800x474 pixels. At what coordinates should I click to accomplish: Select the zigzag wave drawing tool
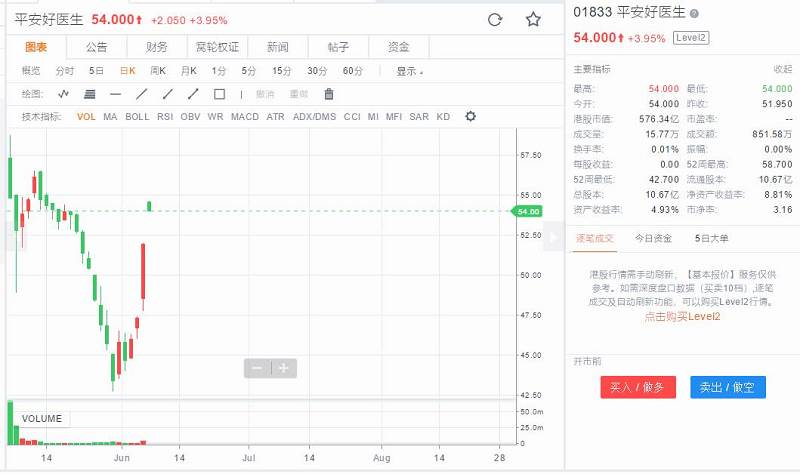[x=64, y=94]
